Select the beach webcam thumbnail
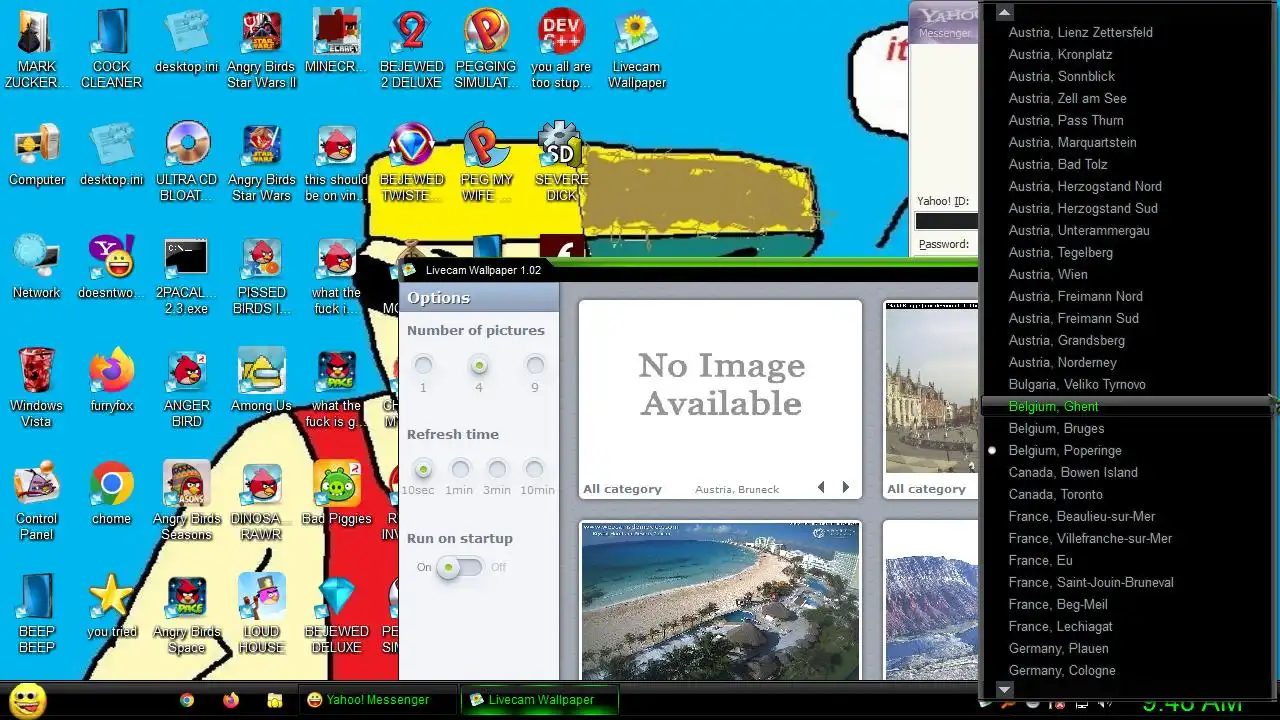Image resolution: width=1280 pixels, height=720 pixels. tap(720, 600)
